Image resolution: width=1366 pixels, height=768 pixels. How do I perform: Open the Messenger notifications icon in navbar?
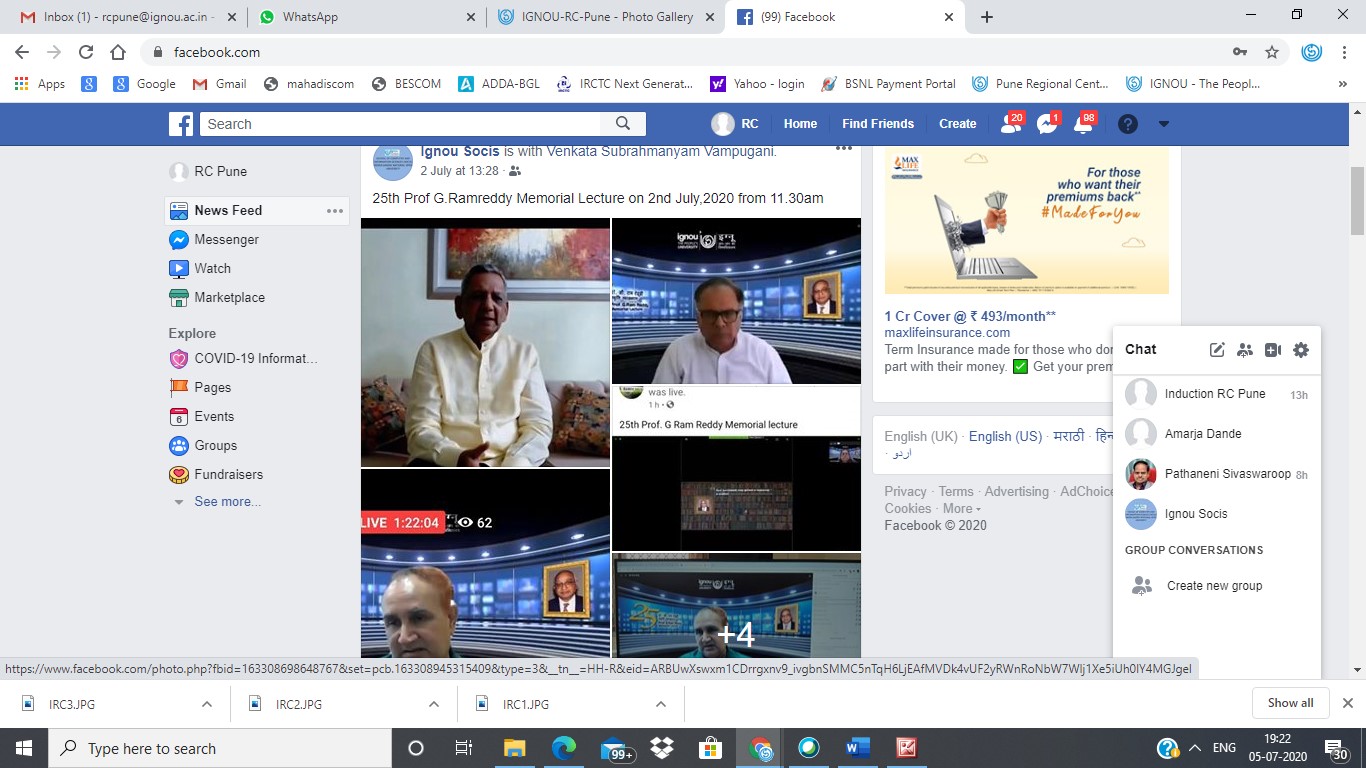(x=1047, y=124)
